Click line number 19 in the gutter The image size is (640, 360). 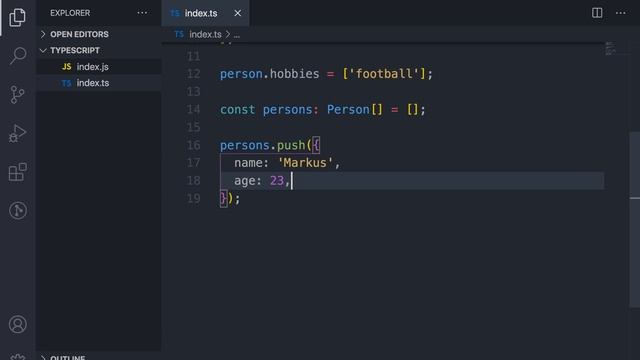193,198
